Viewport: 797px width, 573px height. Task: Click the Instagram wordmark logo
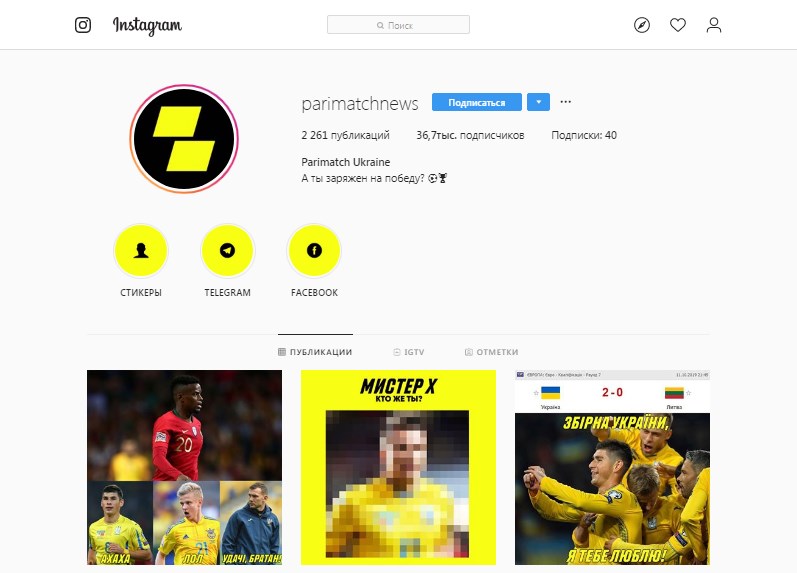tap(147, 25)
